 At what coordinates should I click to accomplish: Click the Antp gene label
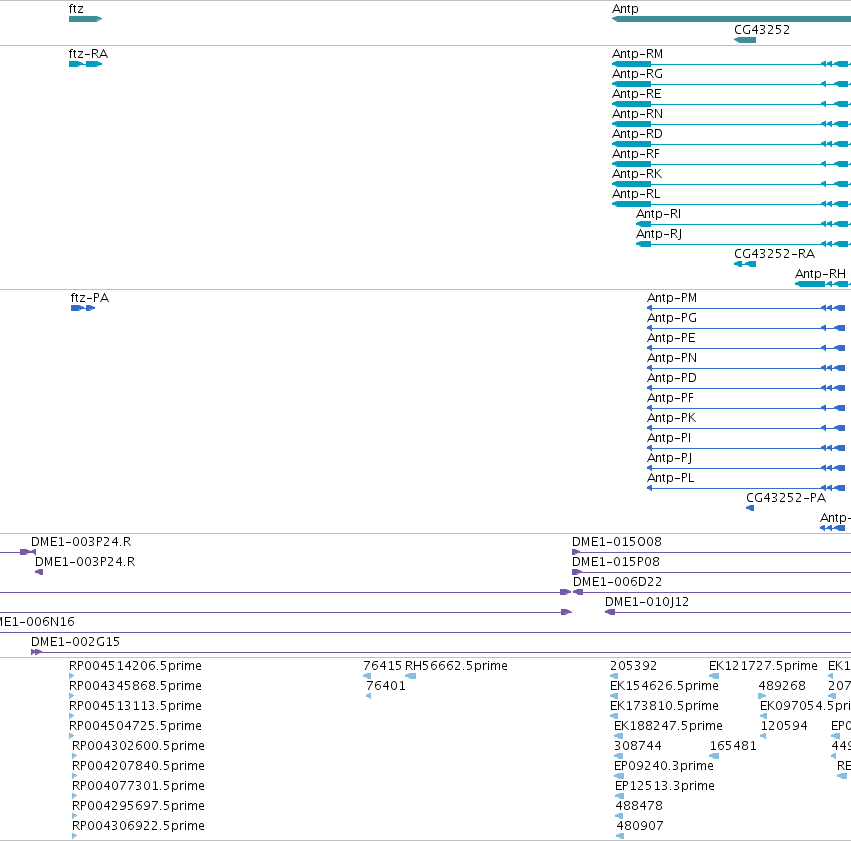[625, 9]
